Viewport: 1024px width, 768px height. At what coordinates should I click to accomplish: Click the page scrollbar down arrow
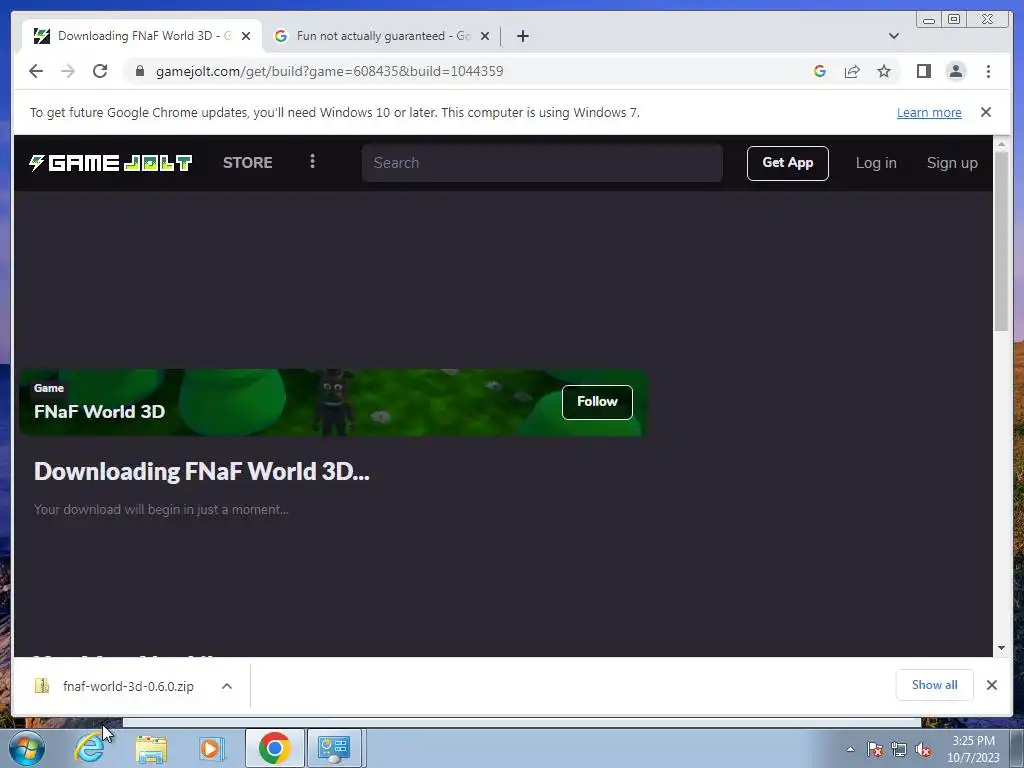(x=1001, y=648)
